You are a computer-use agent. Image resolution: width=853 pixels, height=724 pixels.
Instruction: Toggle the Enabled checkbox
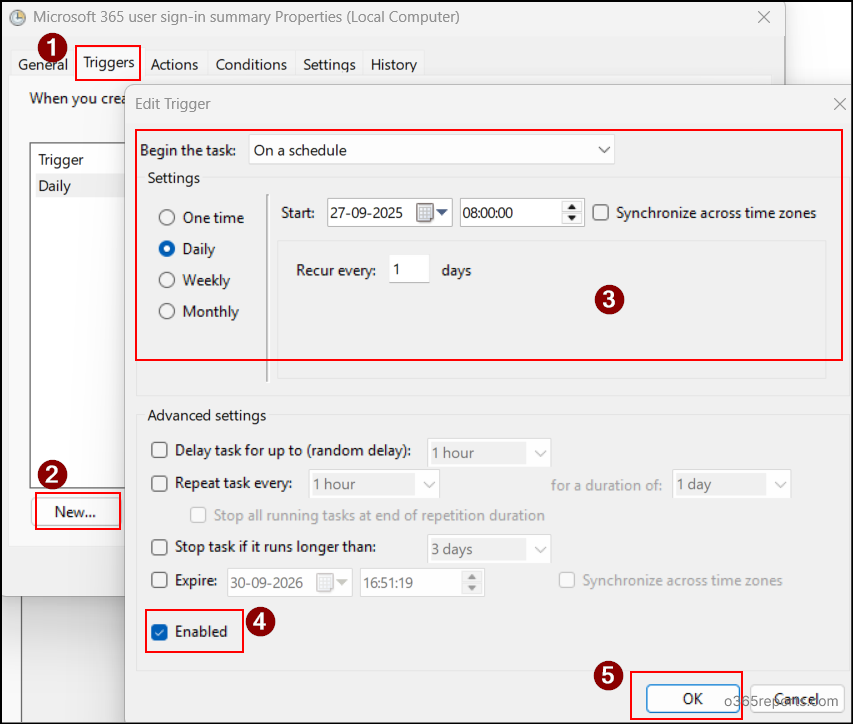[x=160, y=632]
